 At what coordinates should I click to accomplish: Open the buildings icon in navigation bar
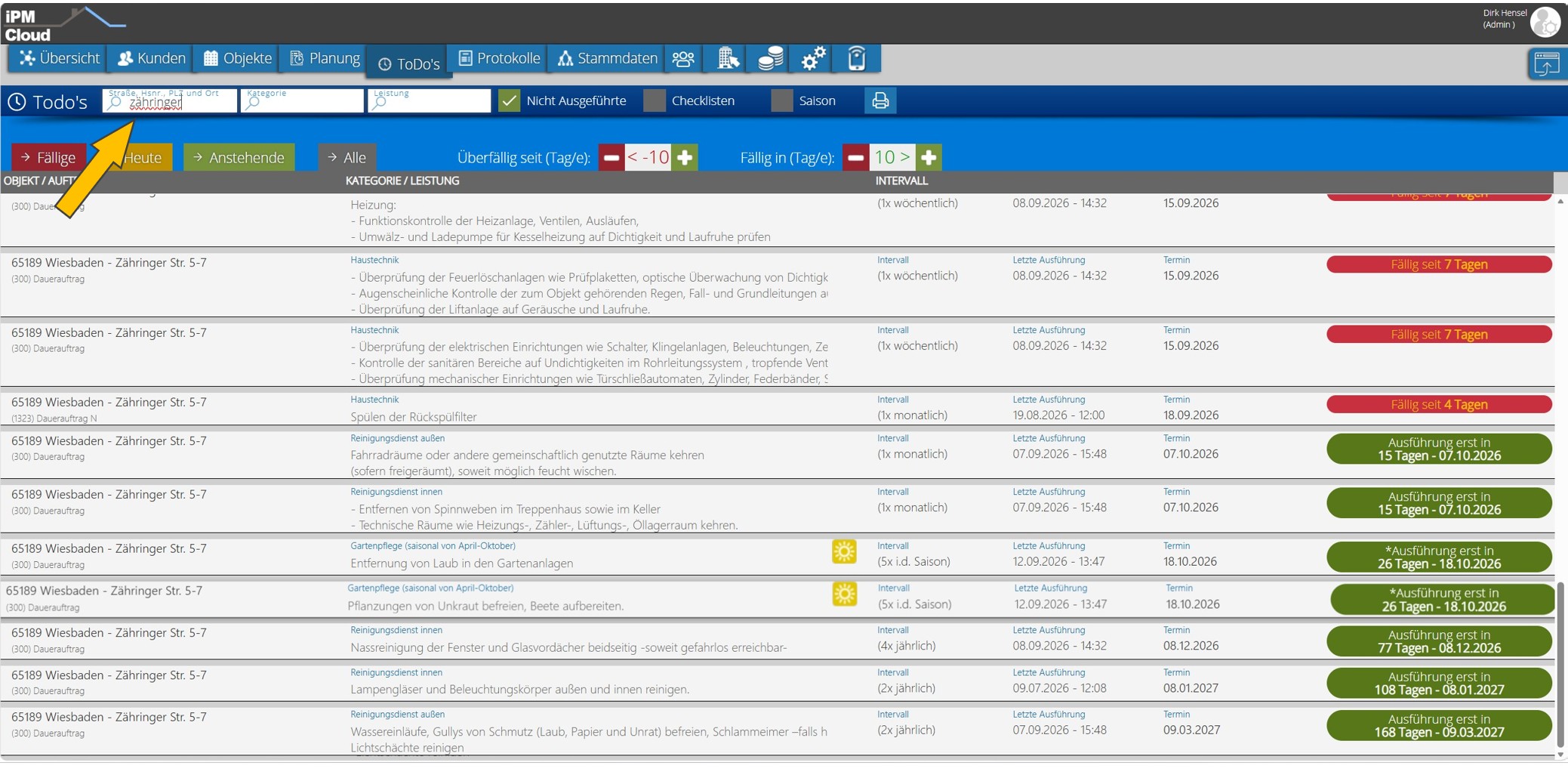(x=727, y=58)
